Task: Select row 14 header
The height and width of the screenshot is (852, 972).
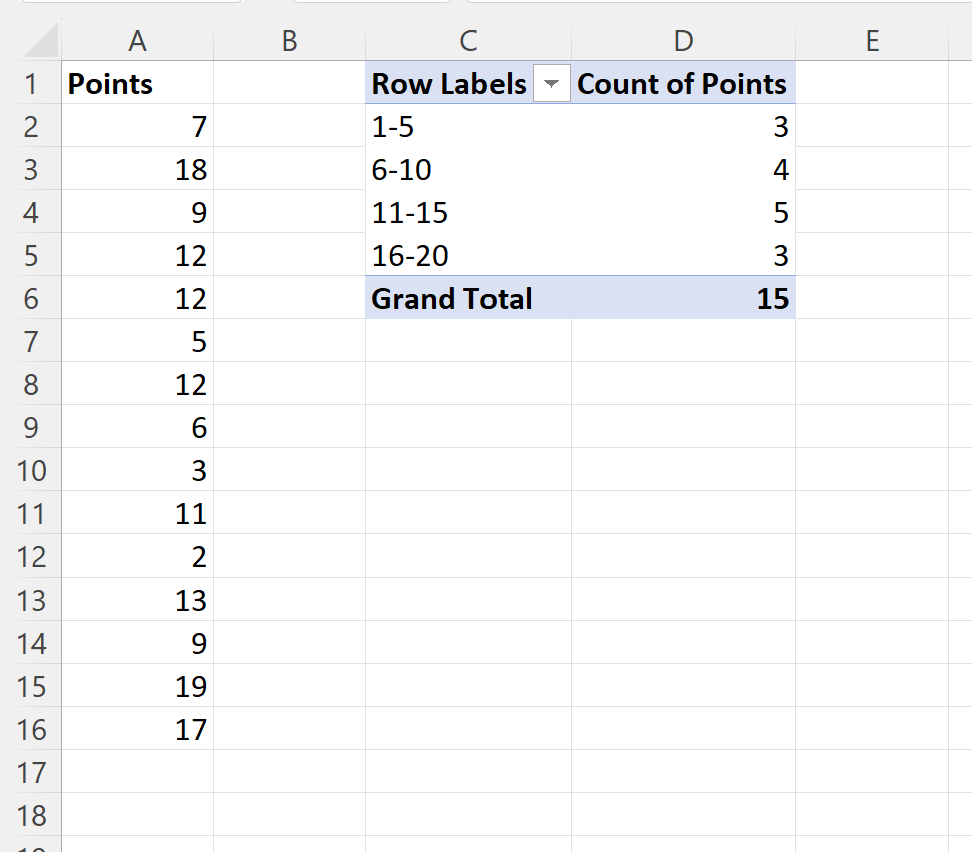Action: [31, 643]
